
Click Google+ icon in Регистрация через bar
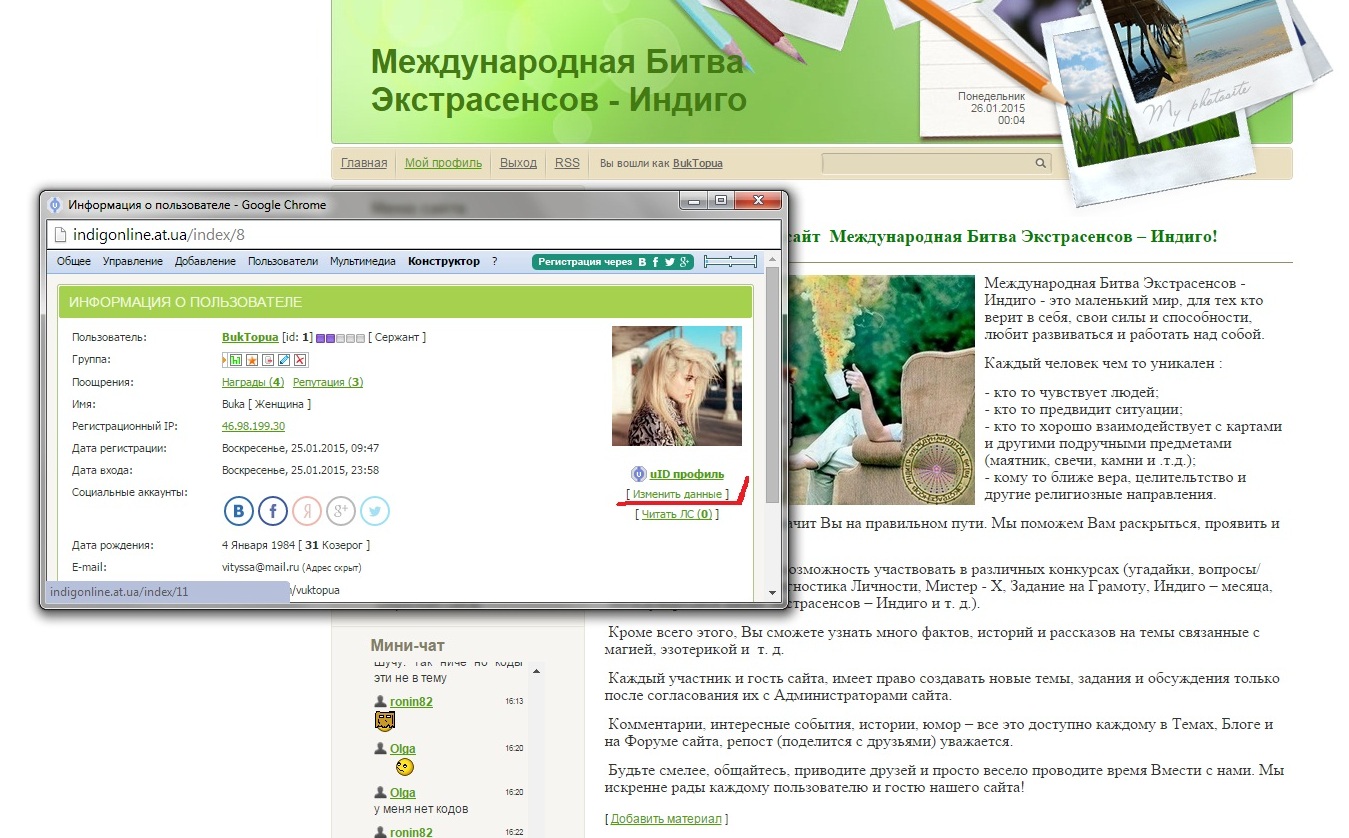click(x=684, y=262)
